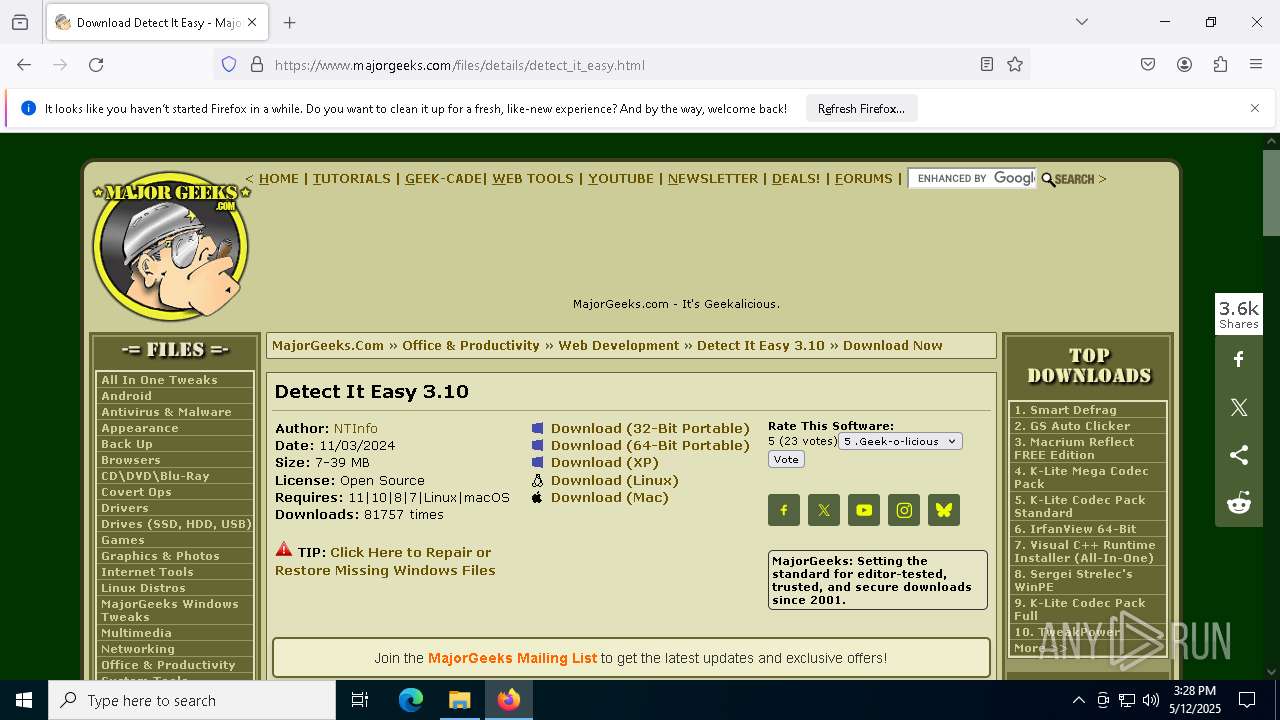The height and width of the screenshot is (720, 1280).
Task: Open the NEWSLETTER menu item
Action: pyautogui.click(x=713, y=179)
